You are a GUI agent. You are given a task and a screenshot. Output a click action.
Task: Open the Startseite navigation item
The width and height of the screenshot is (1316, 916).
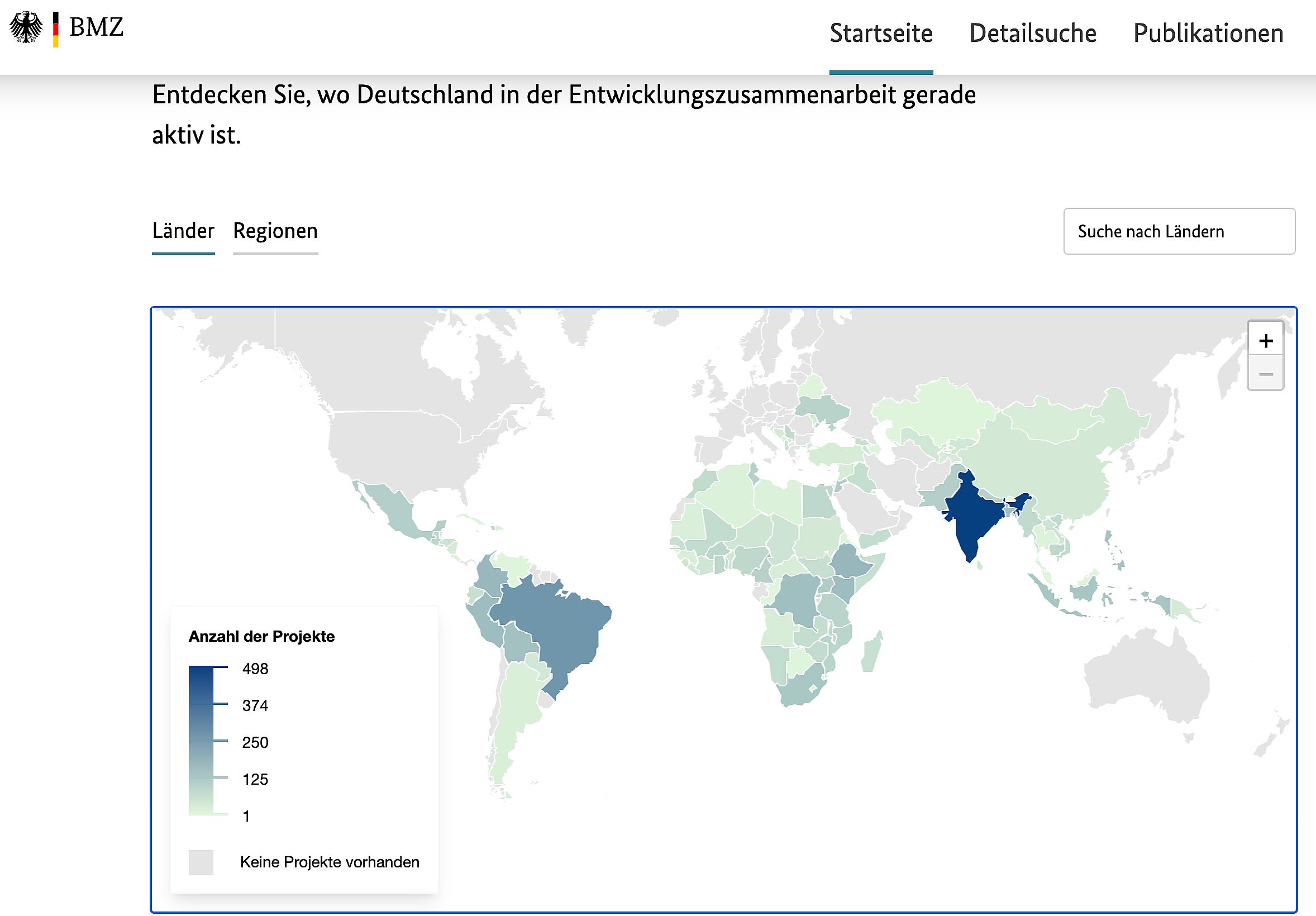tap(880, 34)
